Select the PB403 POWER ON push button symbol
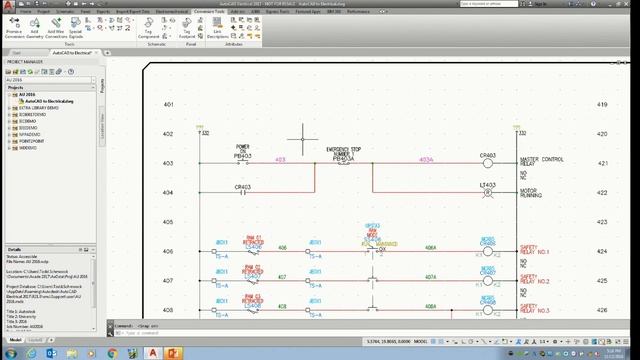Viewport: 640px width, 360px height. click(x=243, y=163)
